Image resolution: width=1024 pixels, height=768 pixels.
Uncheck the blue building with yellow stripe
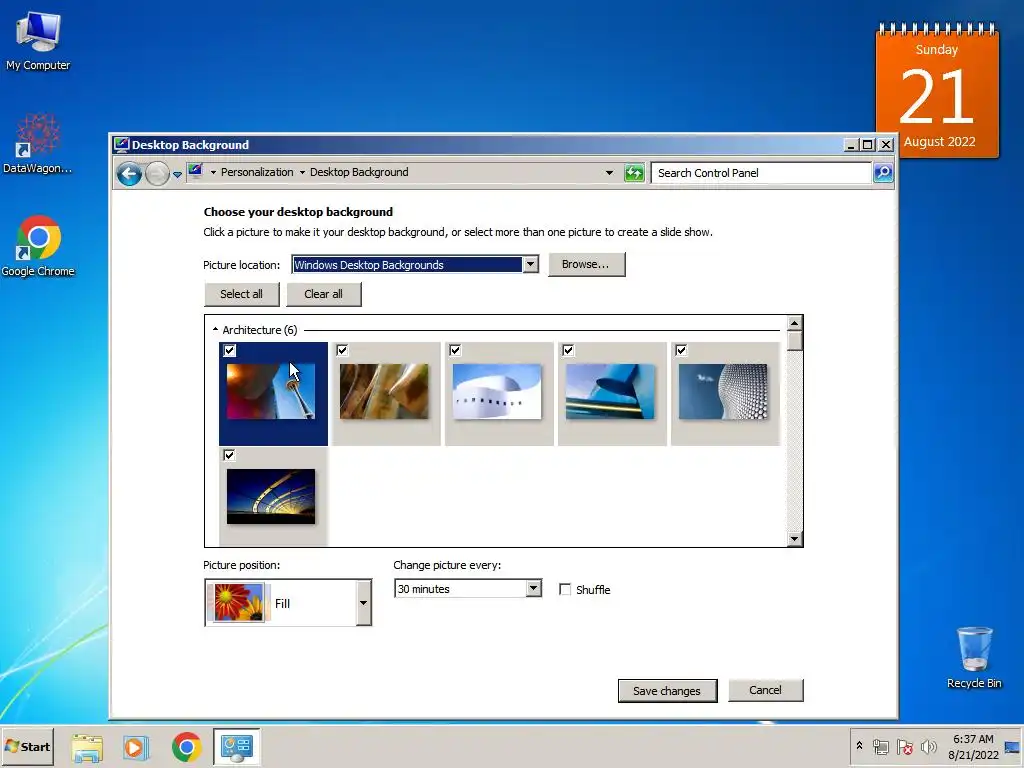(568, 351)
